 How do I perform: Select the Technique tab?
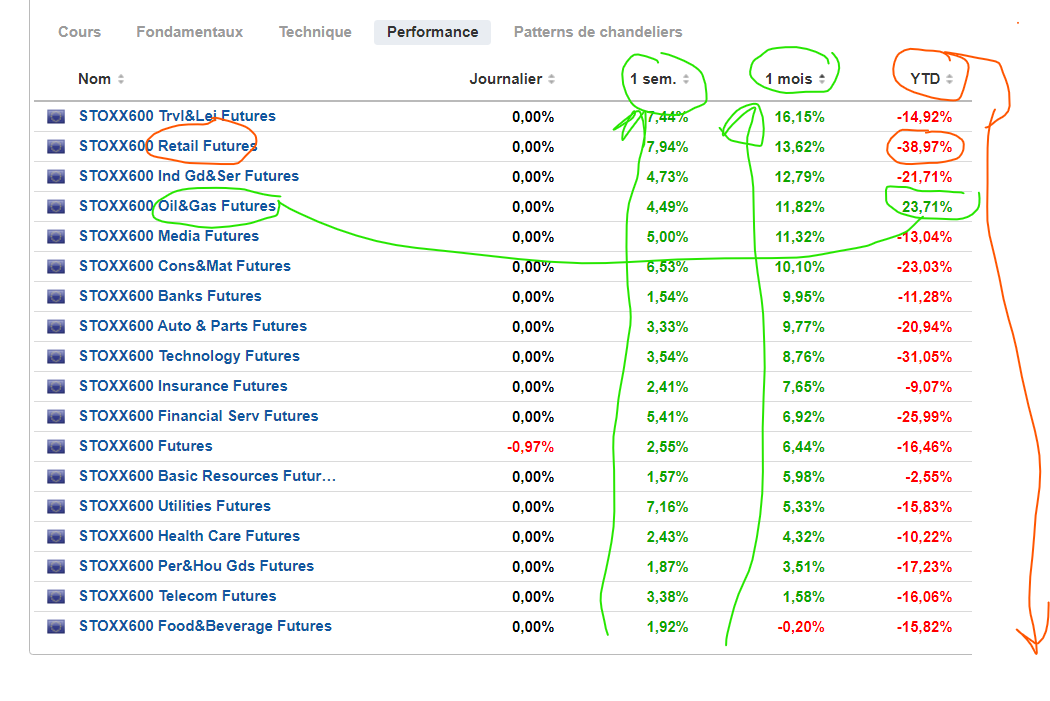click(x=315, y=32)
